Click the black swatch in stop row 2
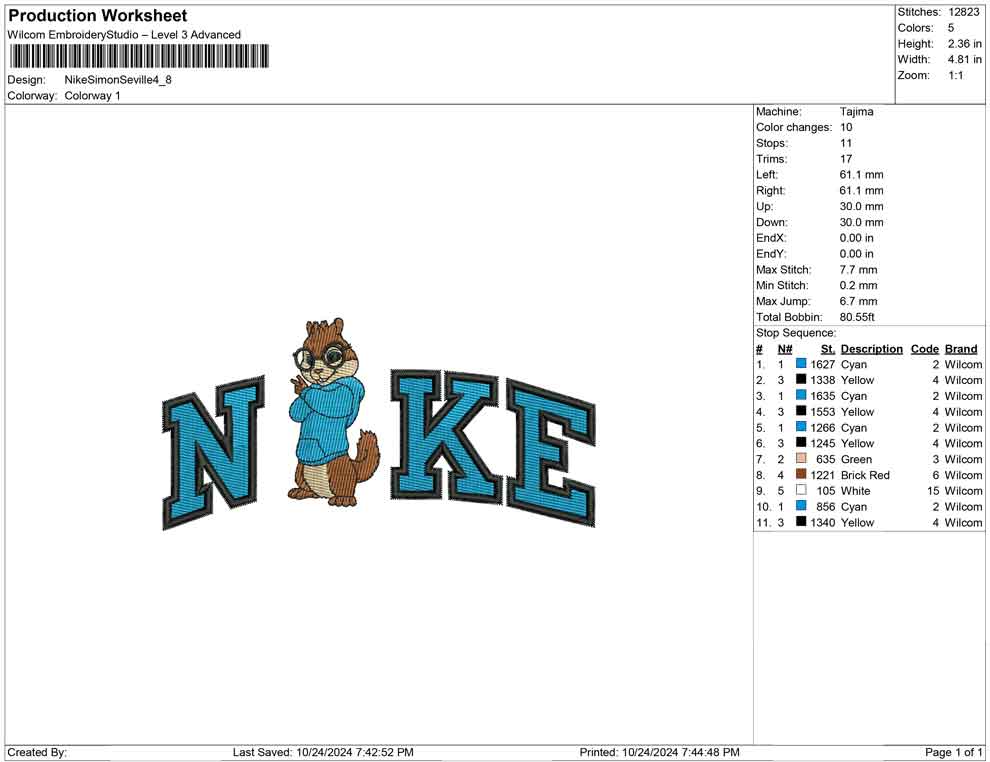Image resolution: width=990 pixels, height=762 pixels. pos(801,379)
